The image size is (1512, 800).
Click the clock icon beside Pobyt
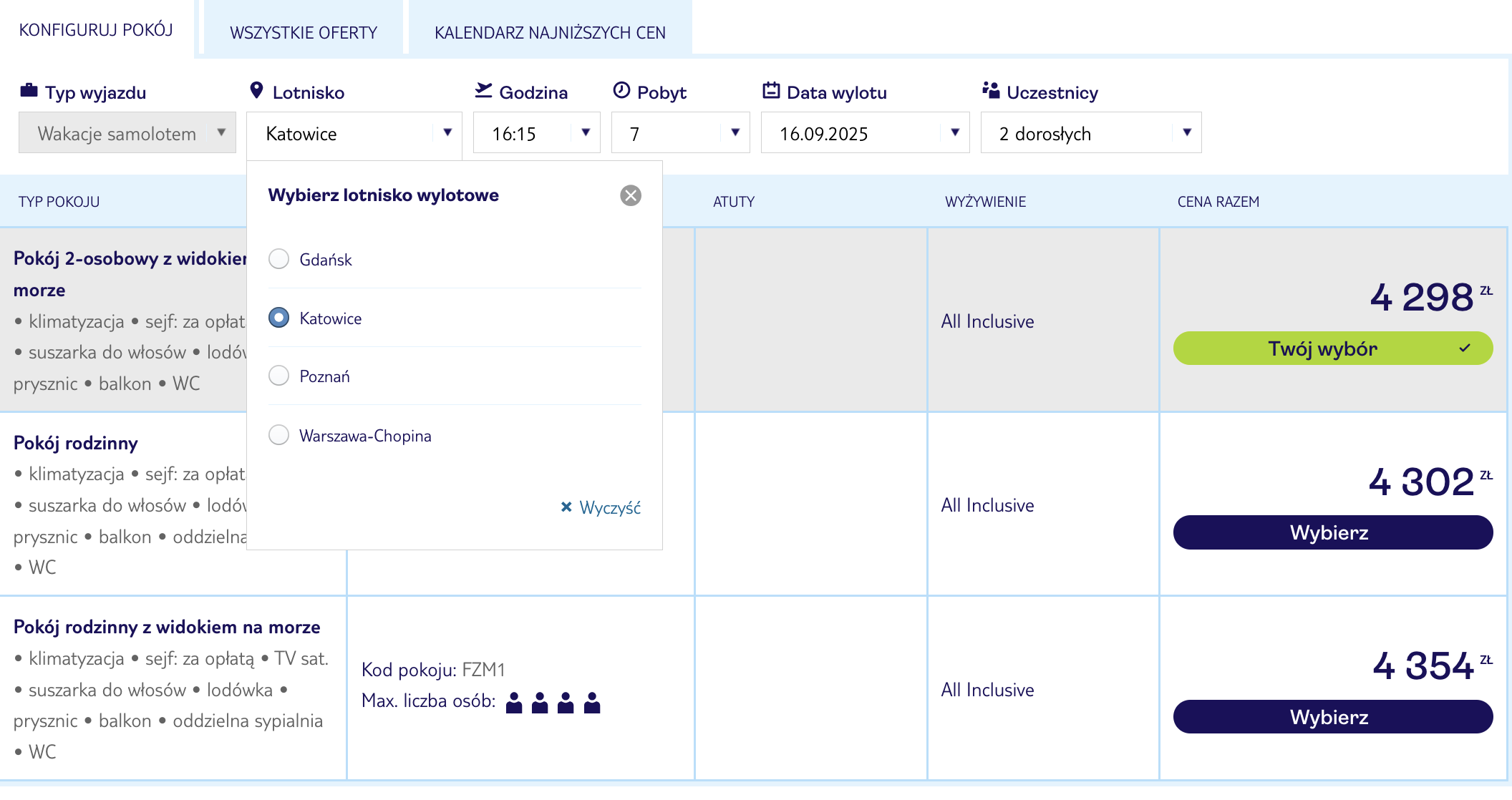point(621,90)
